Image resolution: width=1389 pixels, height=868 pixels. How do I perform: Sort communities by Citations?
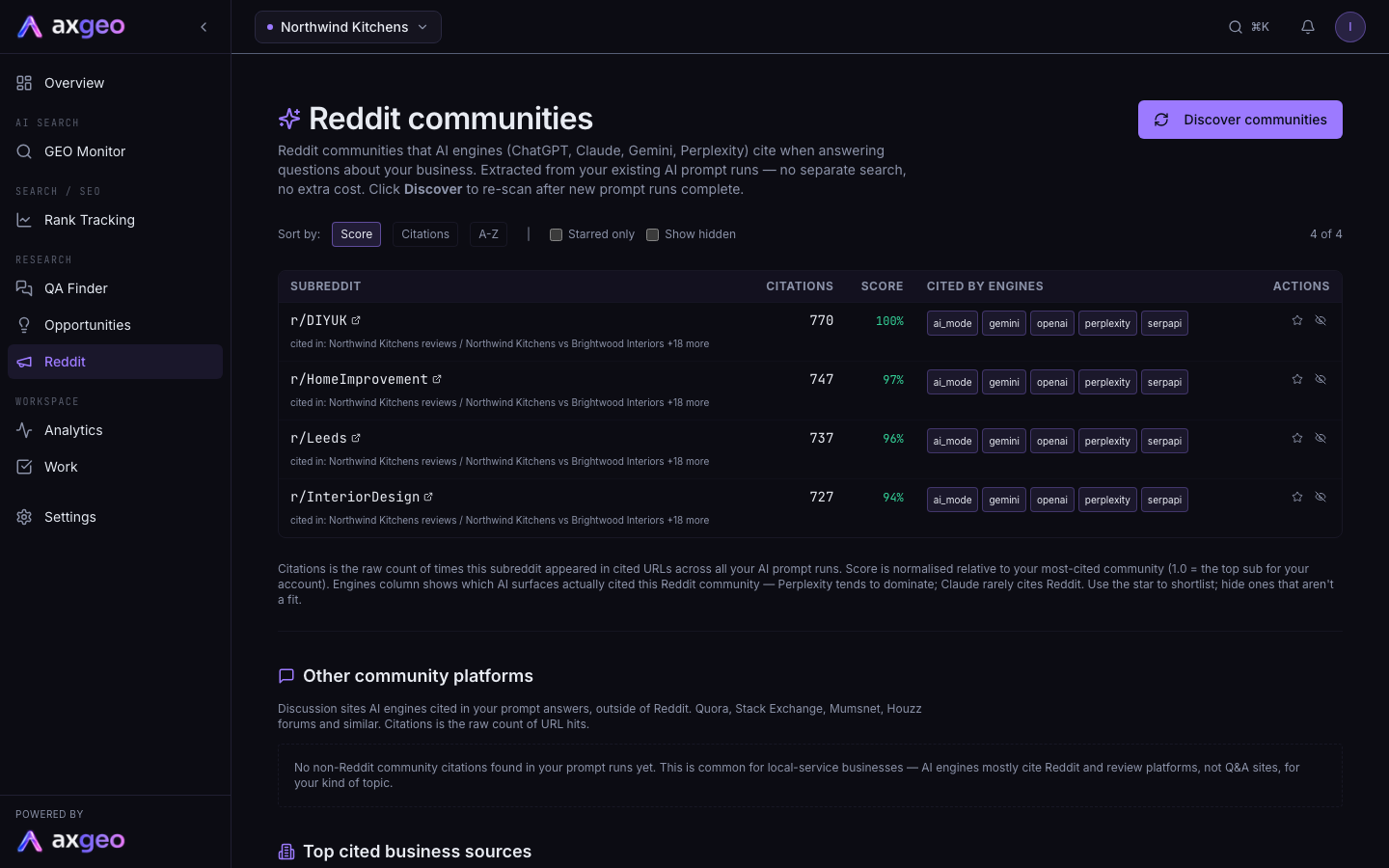[425, 234]
